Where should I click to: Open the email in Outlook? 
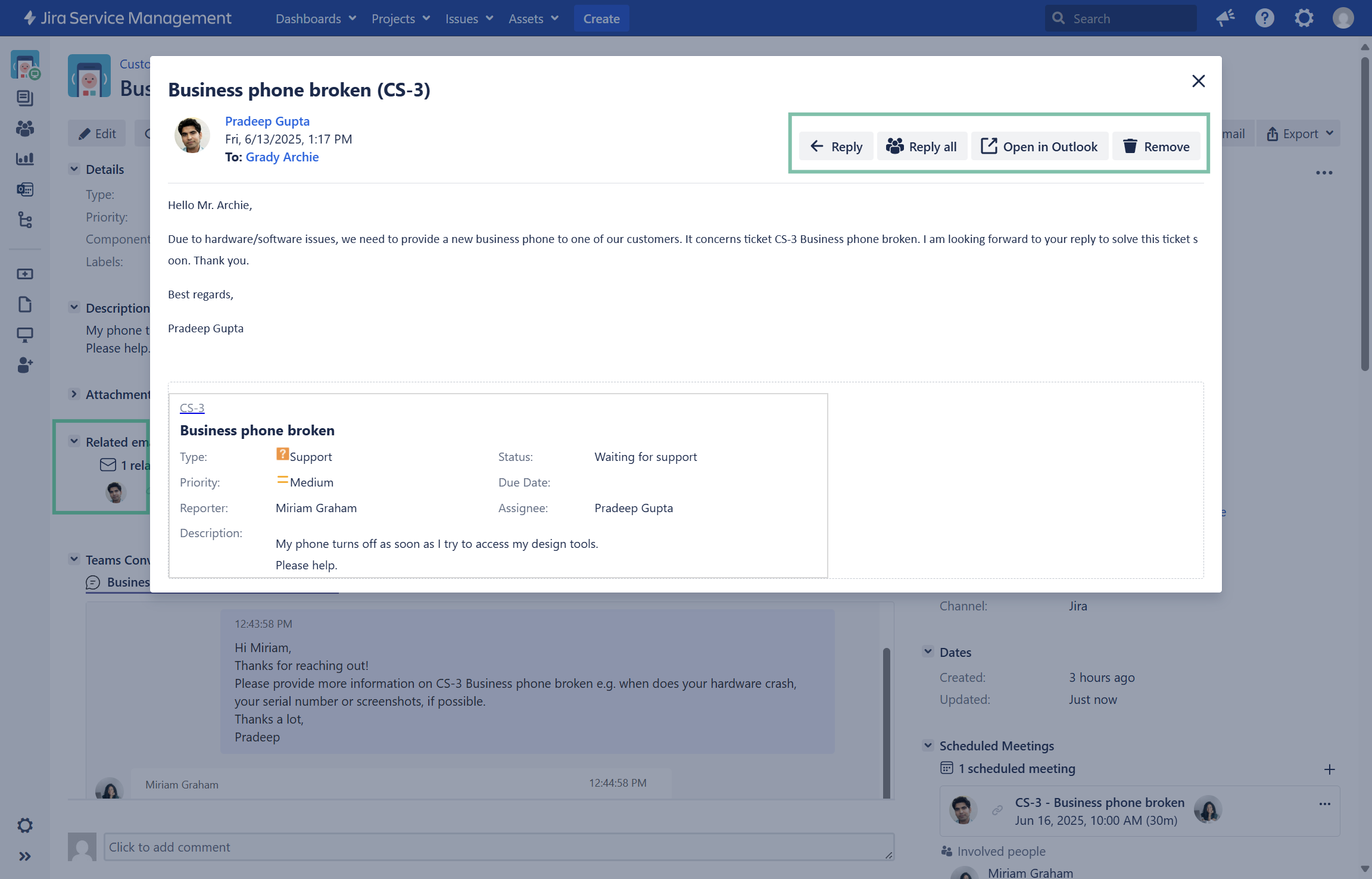tap(1039, 146)
